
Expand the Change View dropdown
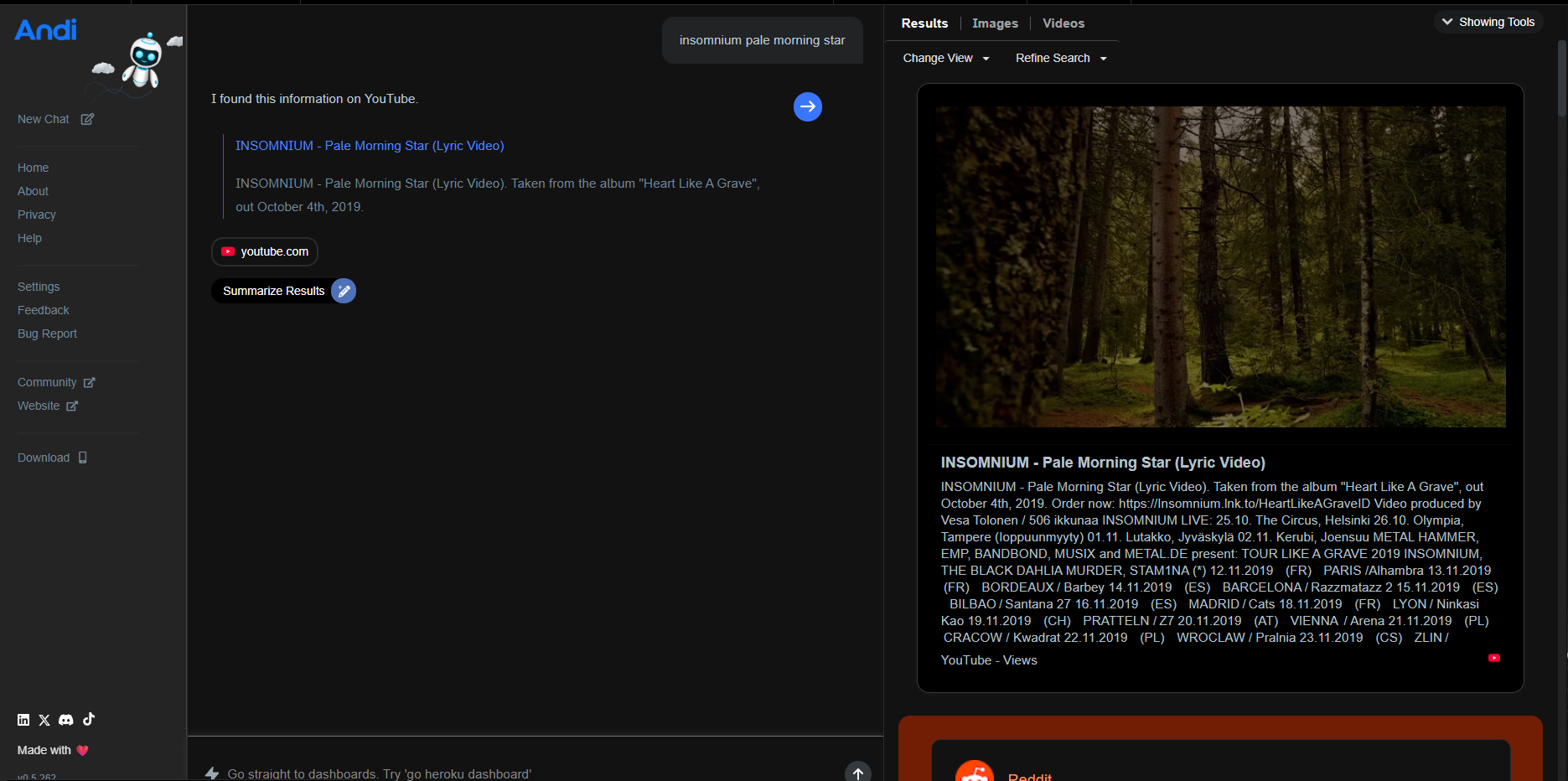945,58
